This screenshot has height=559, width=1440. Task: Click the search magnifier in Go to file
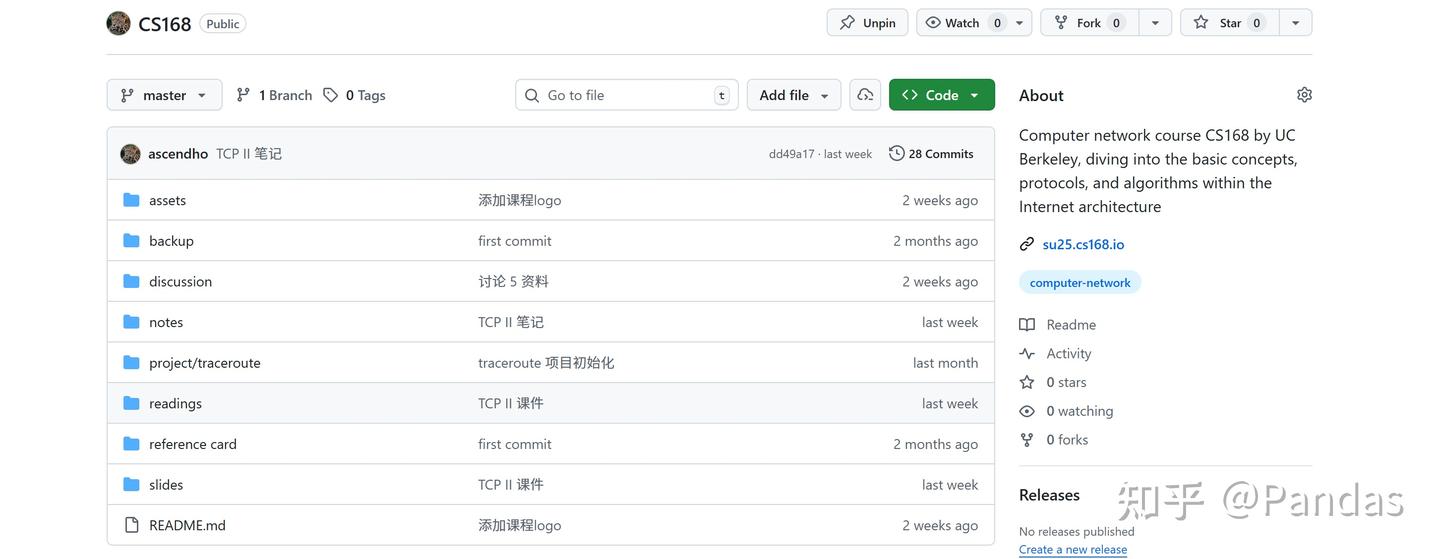[x=532, y=95]
